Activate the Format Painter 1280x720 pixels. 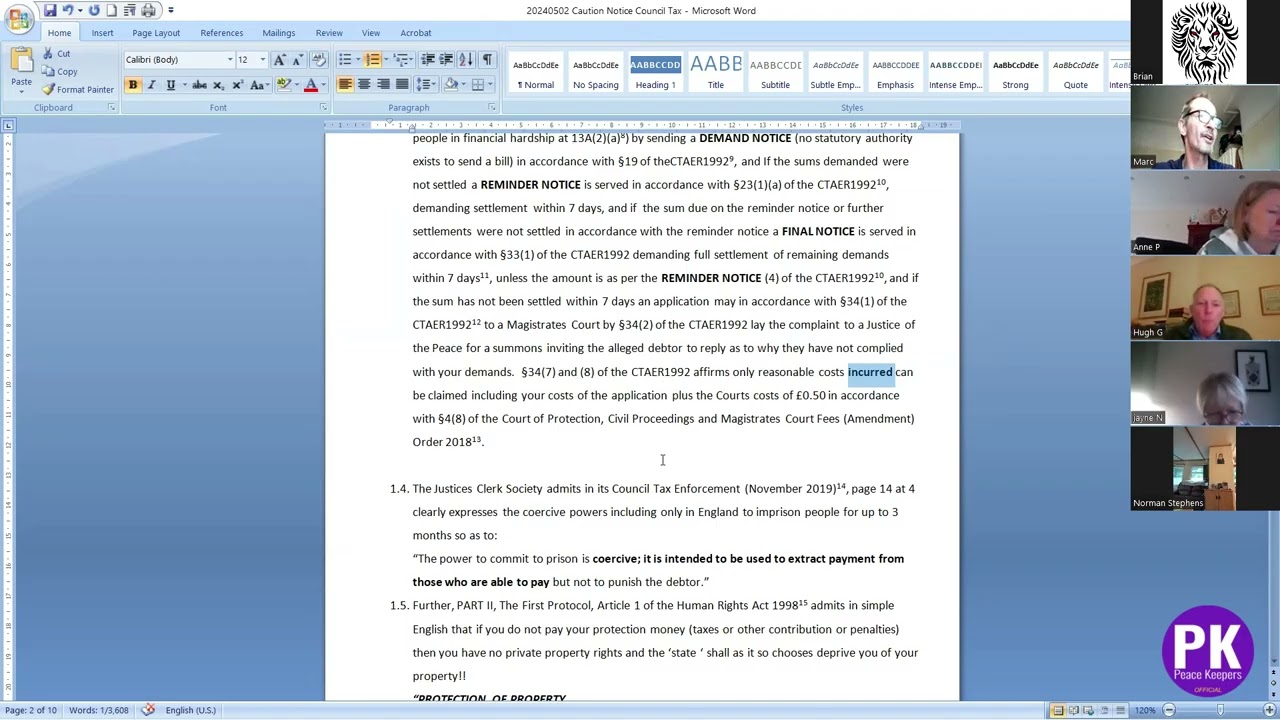78,90
